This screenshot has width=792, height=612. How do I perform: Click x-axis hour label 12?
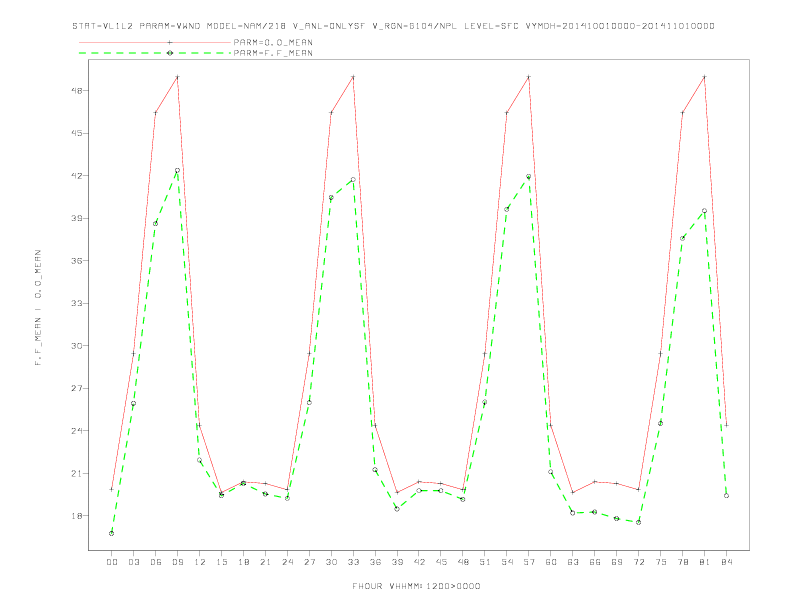tap(200, 562)
